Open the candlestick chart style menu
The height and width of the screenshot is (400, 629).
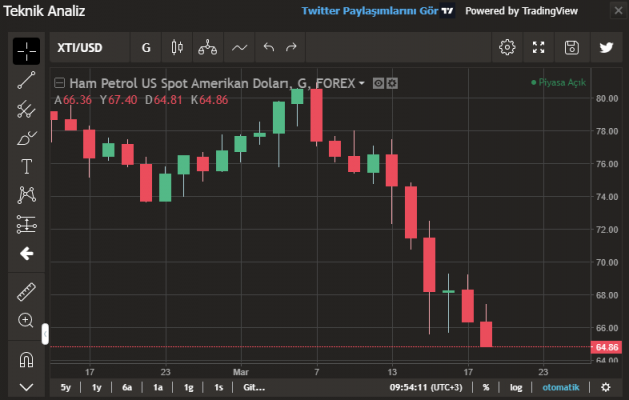point(177,48)
